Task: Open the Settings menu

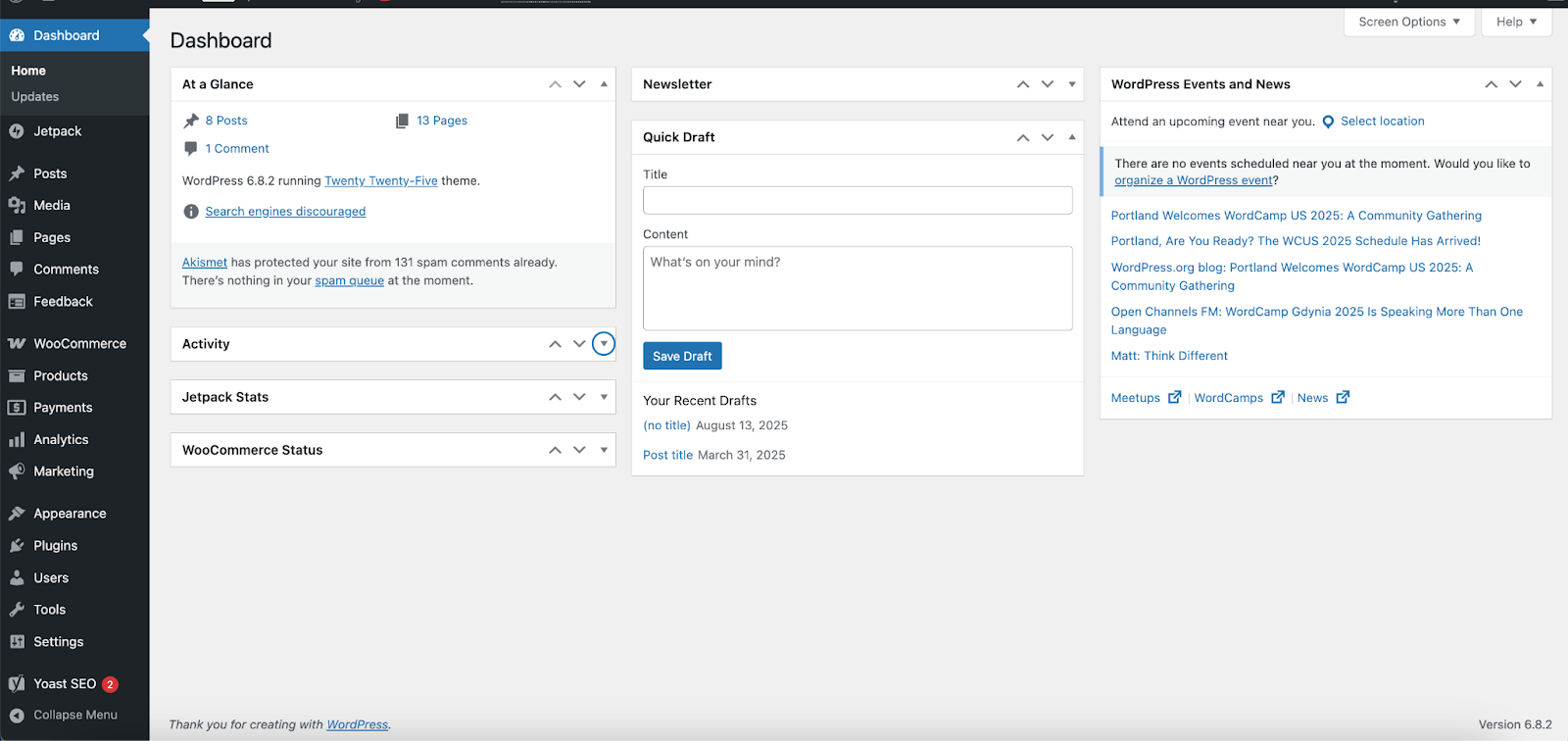Action: tap(74, 642)
